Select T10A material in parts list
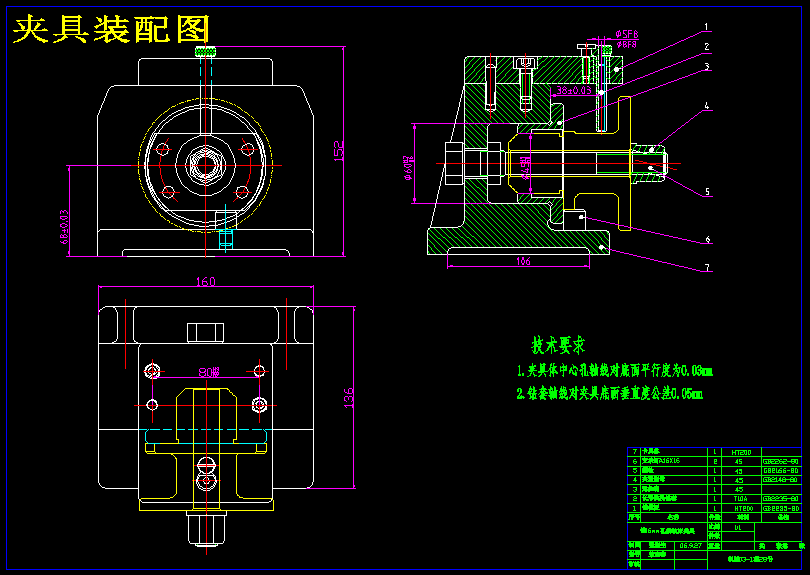Screen dimensions: 810x575 (740, 499)
